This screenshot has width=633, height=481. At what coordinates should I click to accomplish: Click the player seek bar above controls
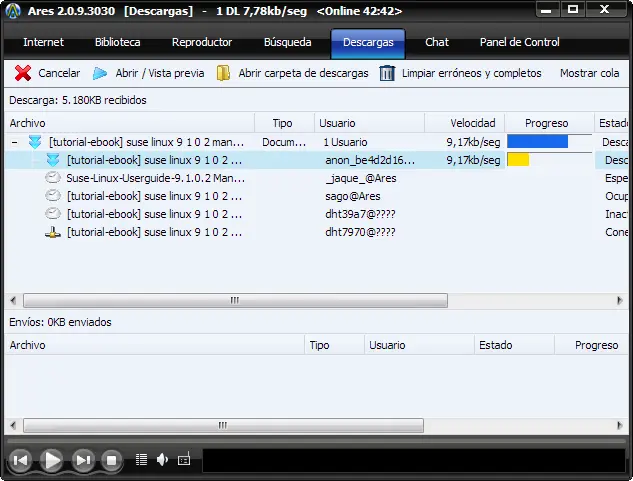pyautogui.click(x=316, y=439)
